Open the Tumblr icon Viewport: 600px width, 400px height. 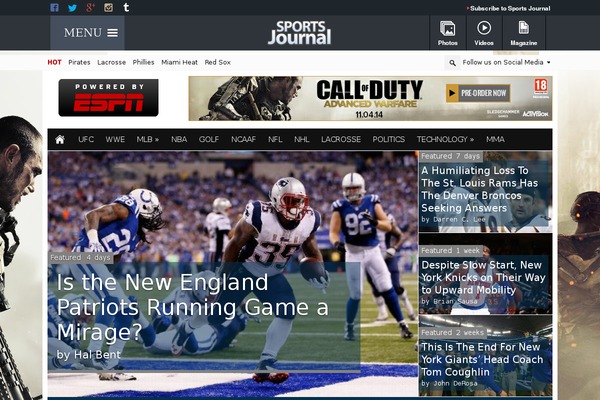point(126,7)
